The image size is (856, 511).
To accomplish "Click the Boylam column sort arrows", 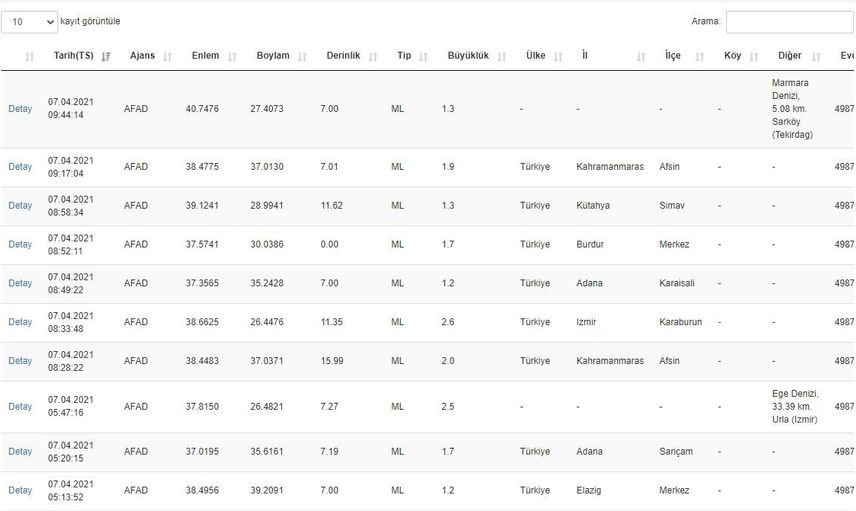I will [302, 56].
